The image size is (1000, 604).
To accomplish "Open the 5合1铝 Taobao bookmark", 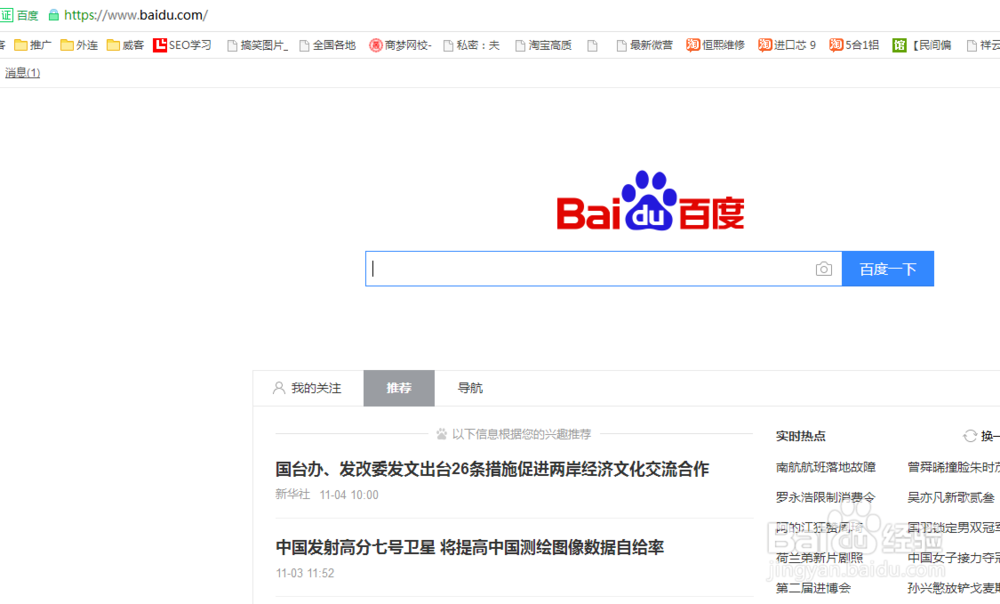I will click(x=854, y=45).
